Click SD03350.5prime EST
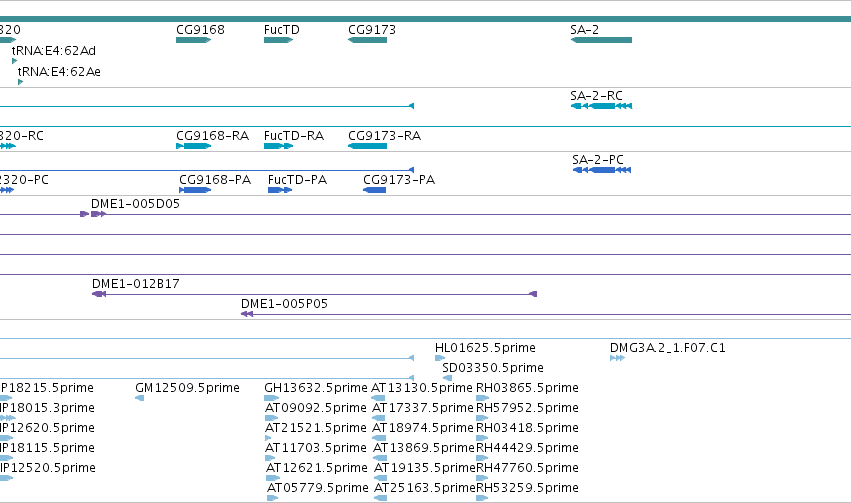851x503 pixels. click(x=447, y=378)
